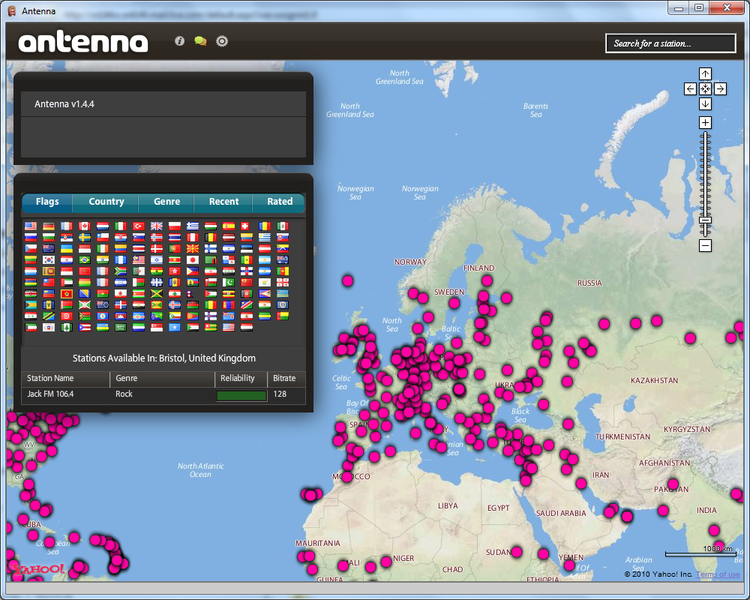750x600 pixels.
Task: Click the green reliability bar
Action: coord(241,395)
